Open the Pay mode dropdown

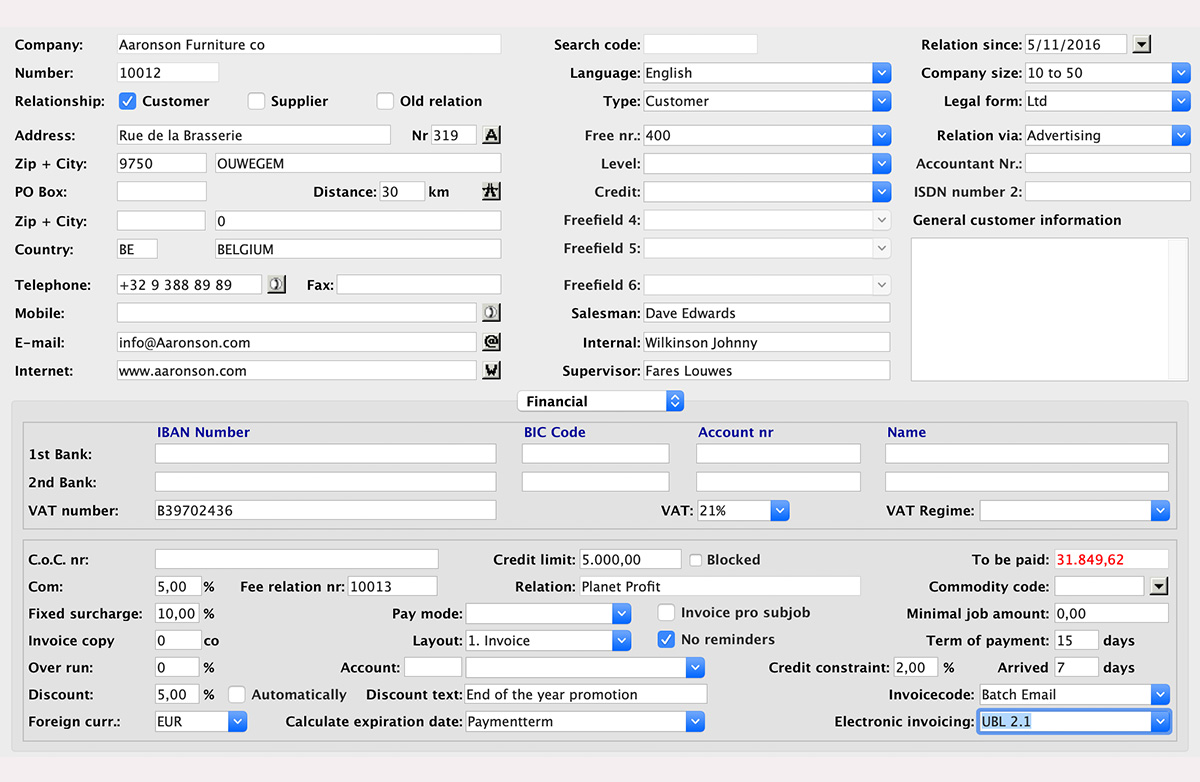pos(622,613)
